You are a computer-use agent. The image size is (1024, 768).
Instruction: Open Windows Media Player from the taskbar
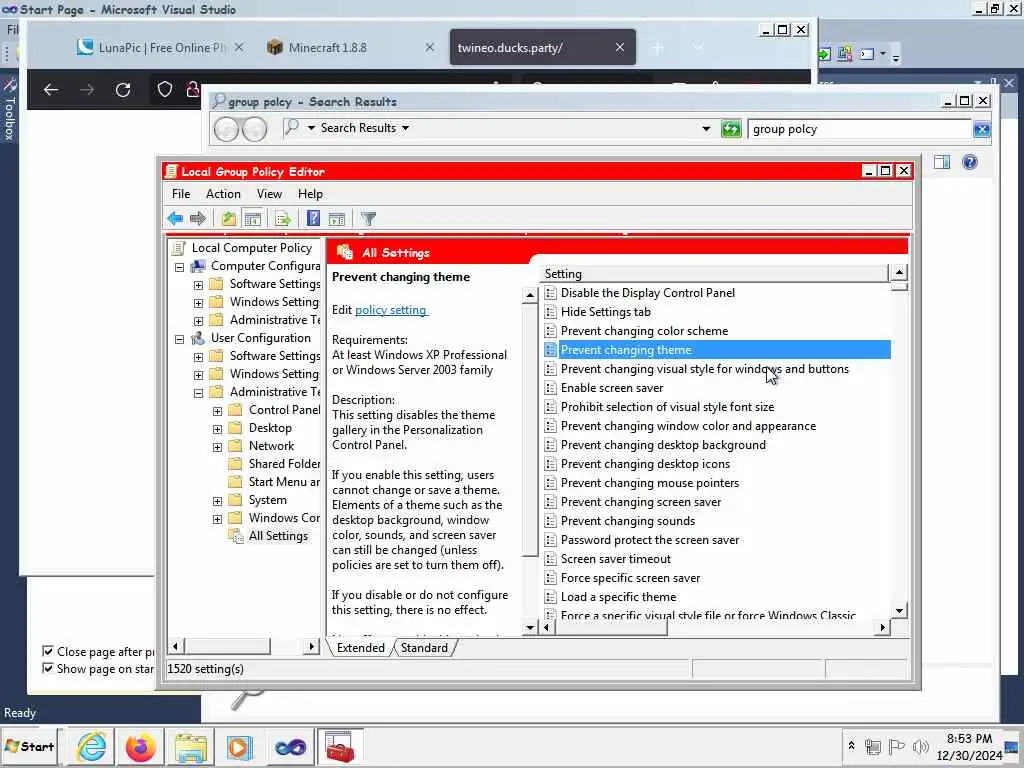(x=239, y=746)
